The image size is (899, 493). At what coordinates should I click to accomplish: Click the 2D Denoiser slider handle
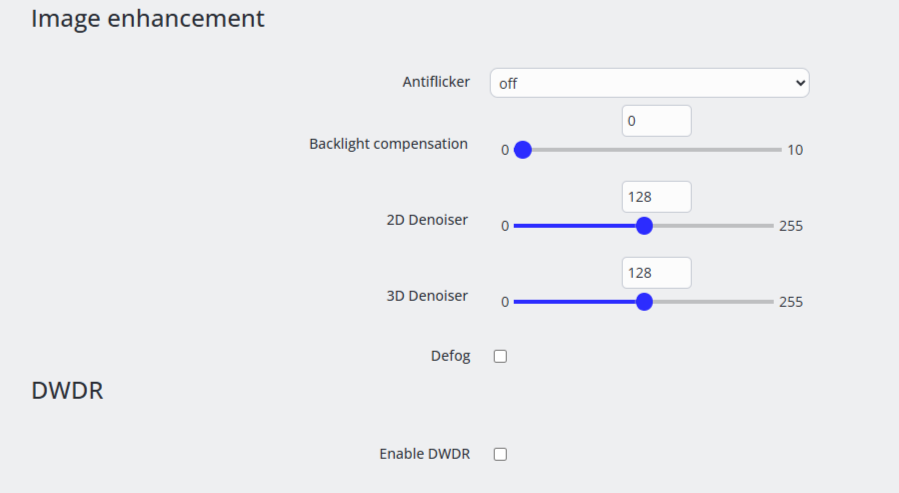pos(644,226)
